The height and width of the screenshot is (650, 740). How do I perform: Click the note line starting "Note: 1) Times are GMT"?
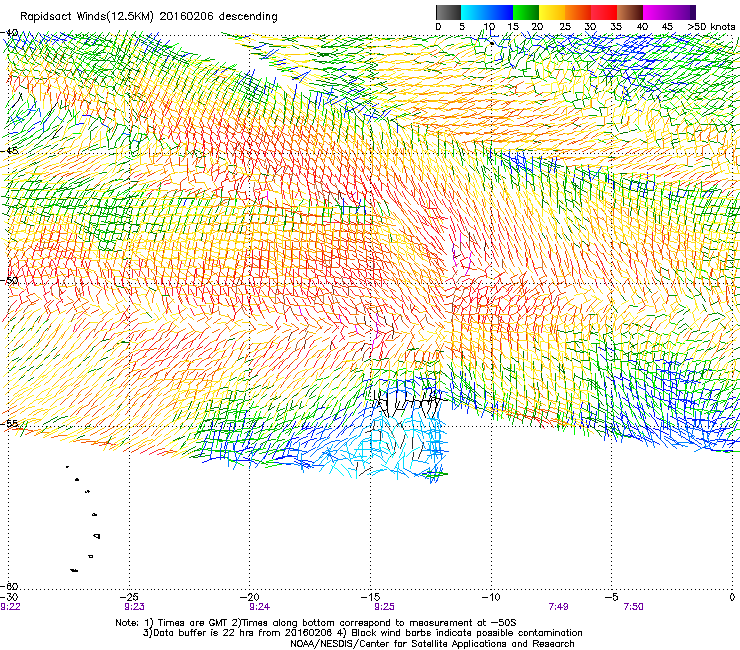[x=316, y=623]
